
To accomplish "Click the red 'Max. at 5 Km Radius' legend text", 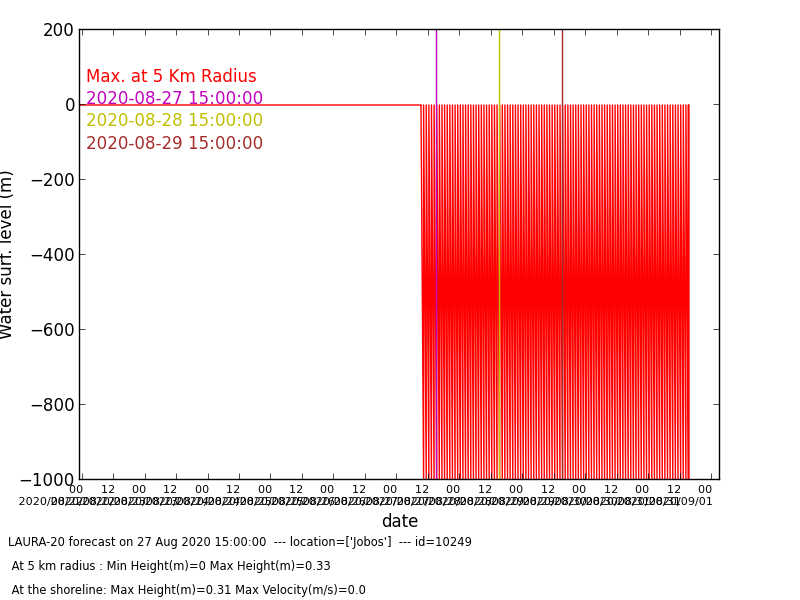I will coord(171,77).
